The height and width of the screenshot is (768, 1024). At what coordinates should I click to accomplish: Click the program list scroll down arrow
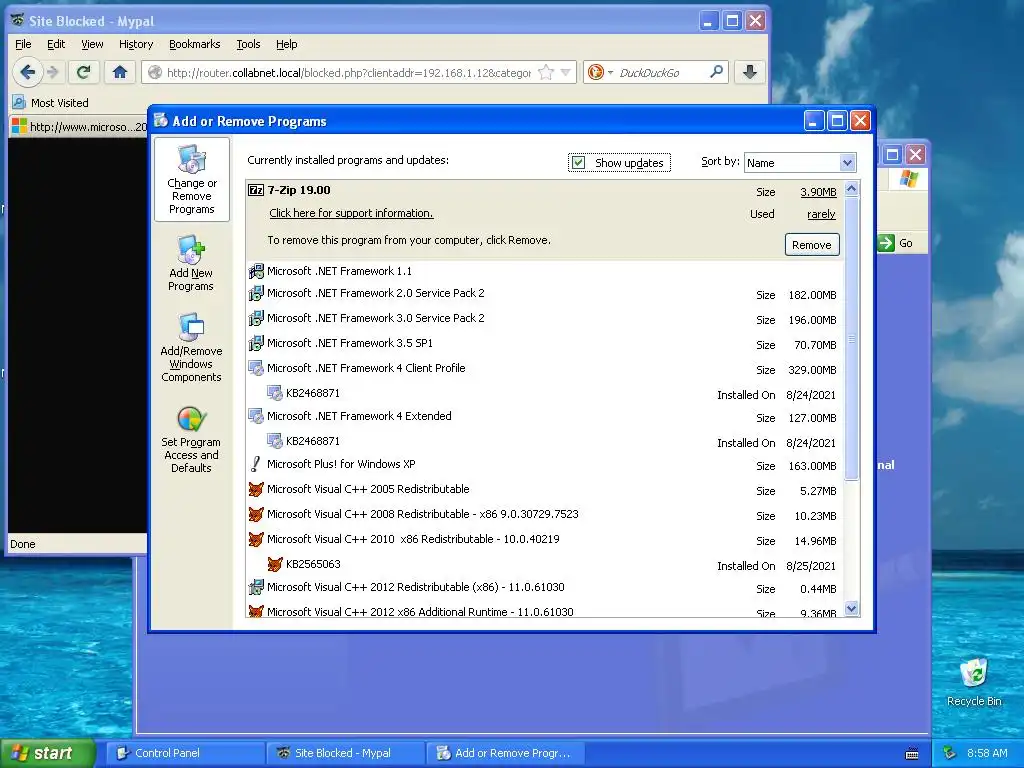(x=851, y=609)
